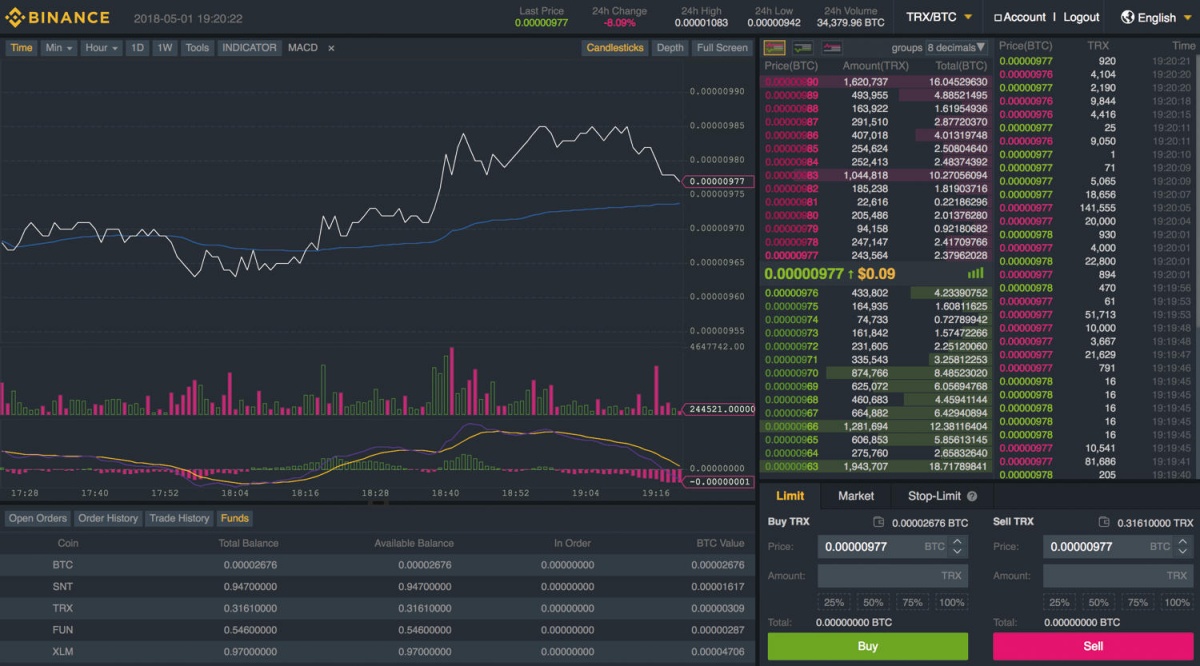Click the wallet icon beside Sell TRX balance

[x=1103, y=522]
